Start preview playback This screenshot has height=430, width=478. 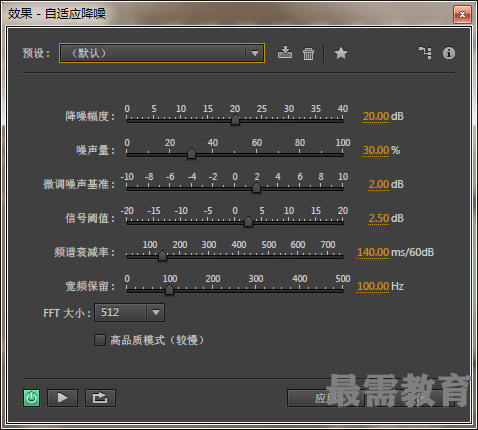[x=62, y=398]
